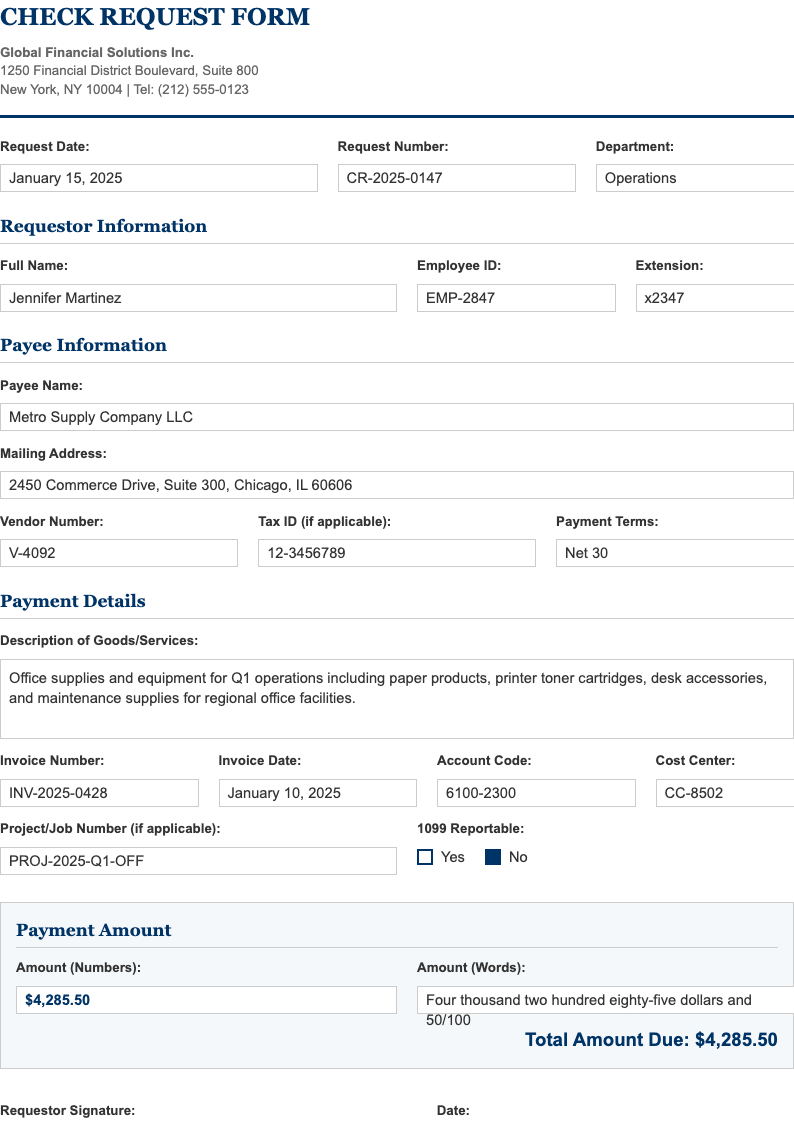Viewport: 794px width, 1123px height.
Task: Select the Extension field showing x2347
Action: [x=714, y=297]
